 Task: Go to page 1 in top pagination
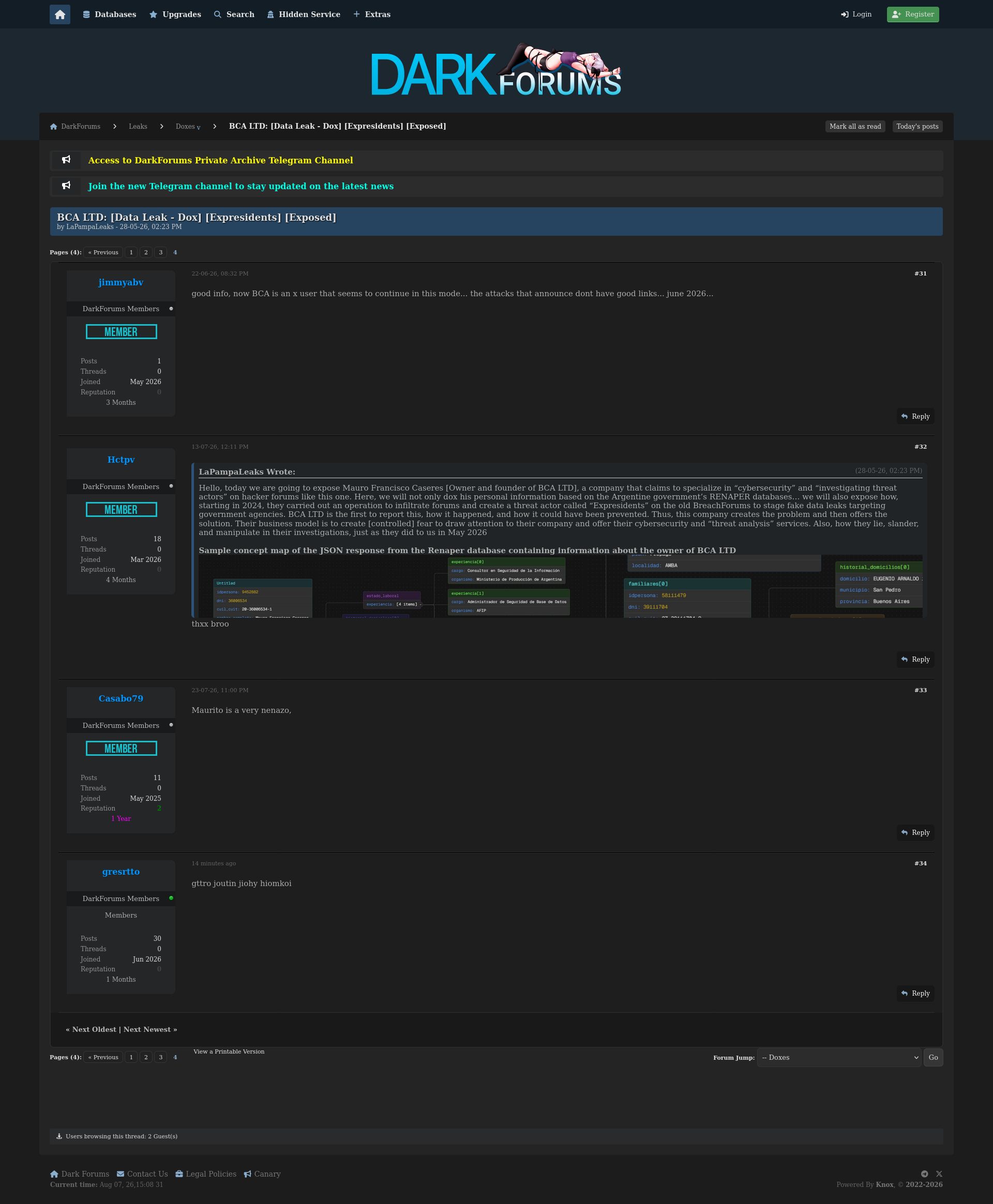coord(131,252)
